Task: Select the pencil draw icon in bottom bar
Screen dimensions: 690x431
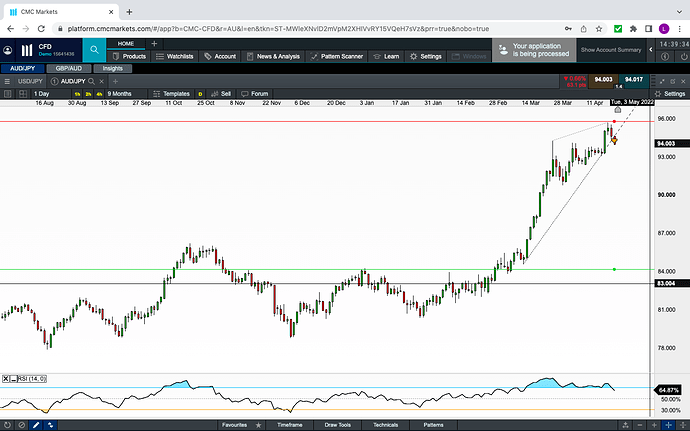Action: point(37,425)
